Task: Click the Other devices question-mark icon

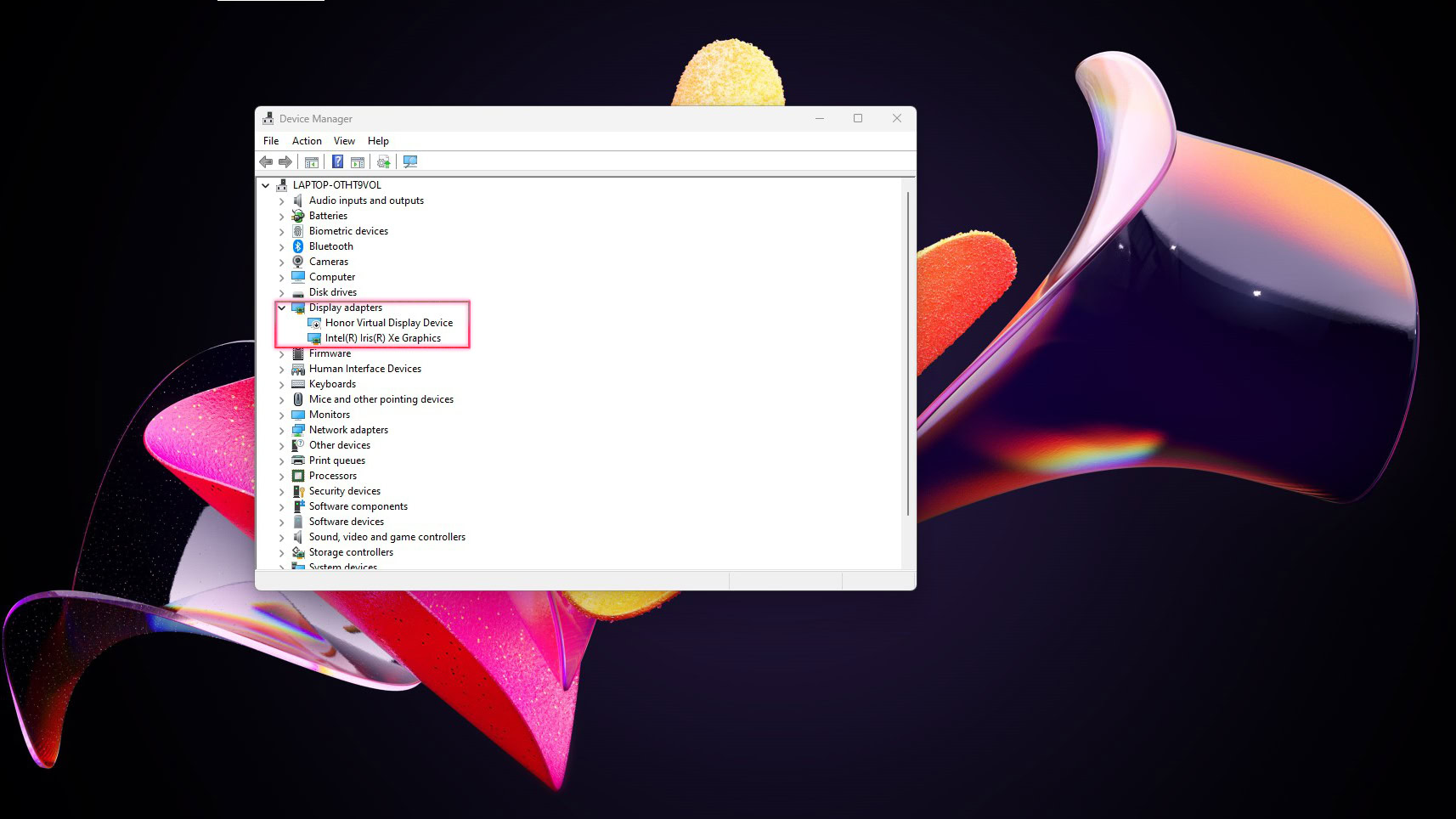Action: (298, 445)
